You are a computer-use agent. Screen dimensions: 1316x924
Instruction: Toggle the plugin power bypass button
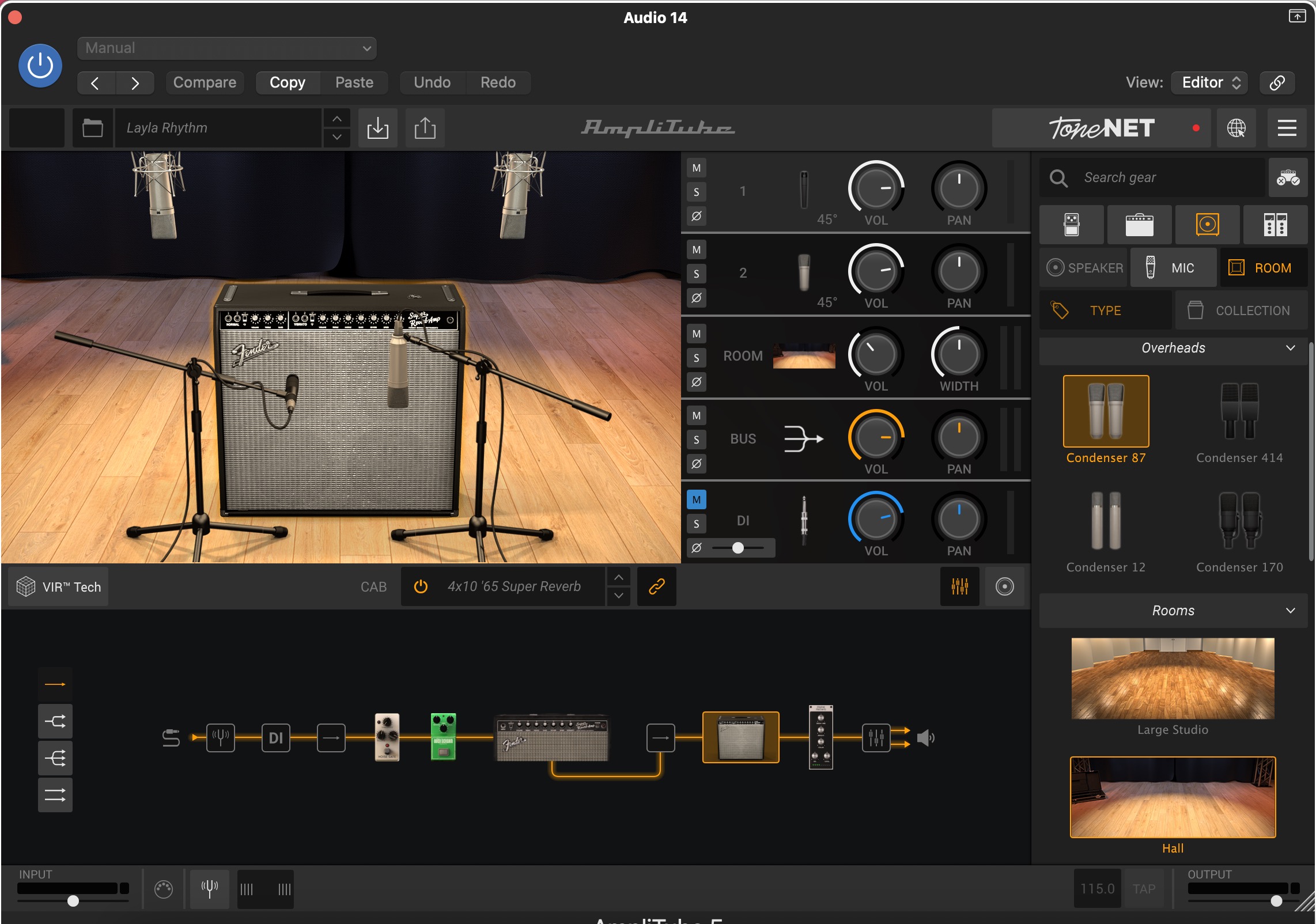tap(40, 66)
